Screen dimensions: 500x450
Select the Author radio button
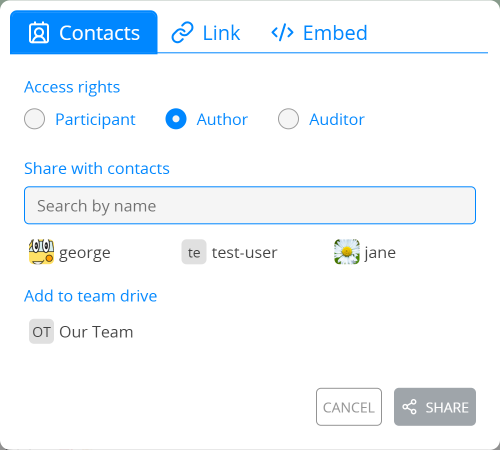tap(176, 119)
